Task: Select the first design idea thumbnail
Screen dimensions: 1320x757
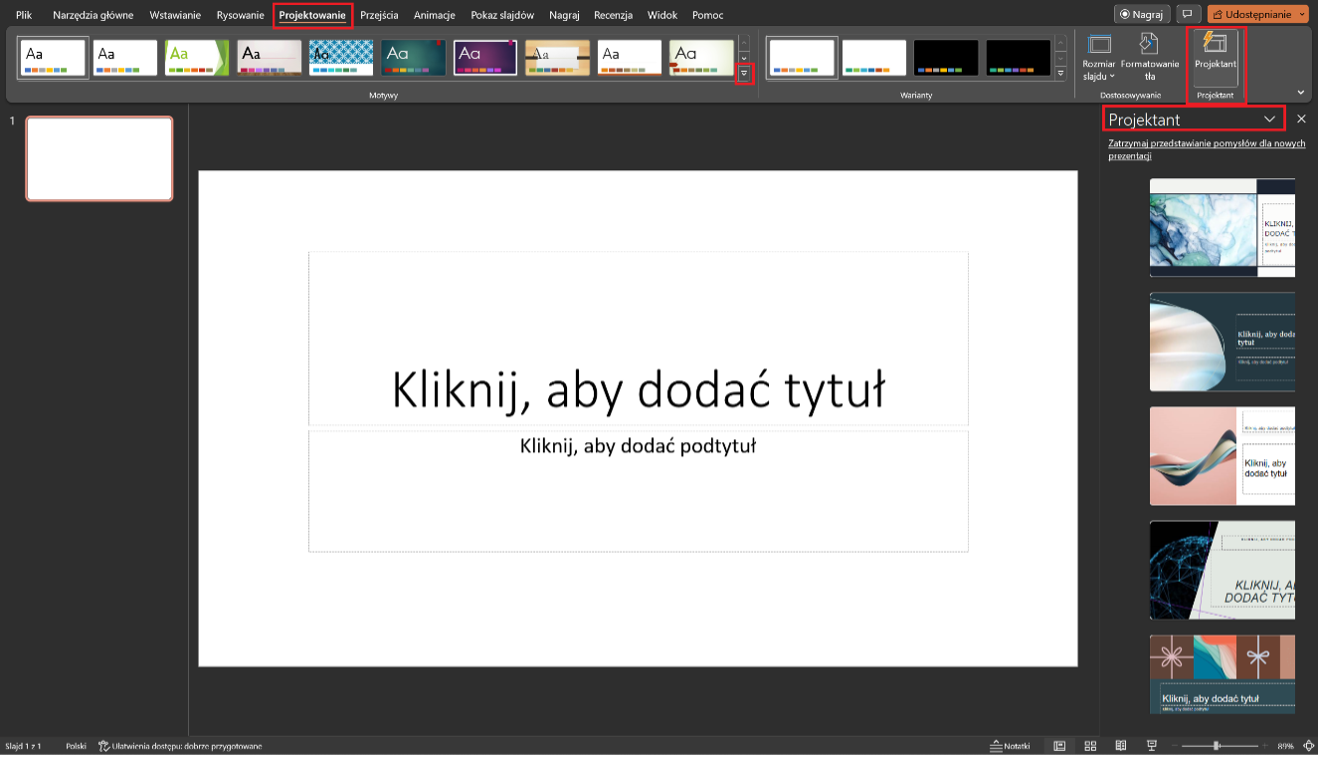Action: point(1222,228)
